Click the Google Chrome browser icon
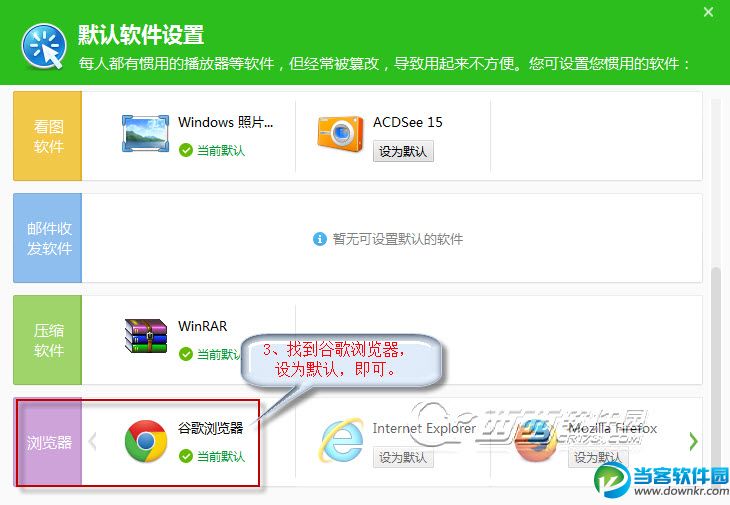Image resolution: width=730 pixels, height=505 pixels. click(x=146, y=441)
